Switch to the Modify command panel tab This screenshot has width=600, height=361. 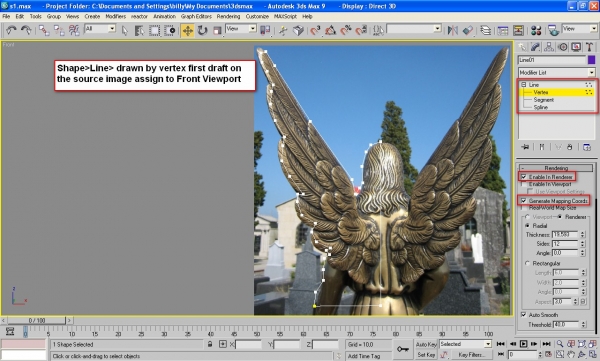tap(535, 47)
